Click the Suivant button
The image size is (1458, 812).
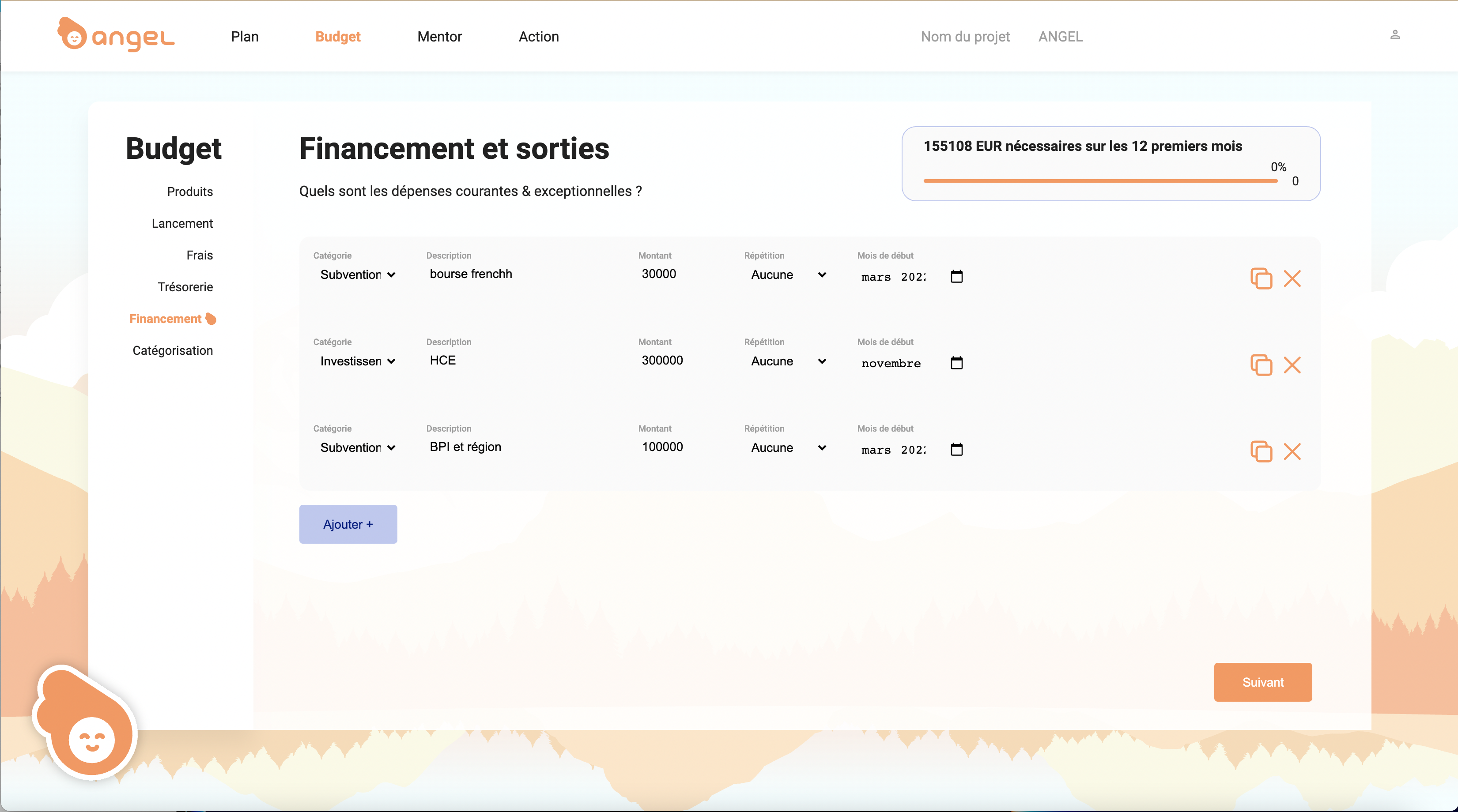click(1263, 682)
